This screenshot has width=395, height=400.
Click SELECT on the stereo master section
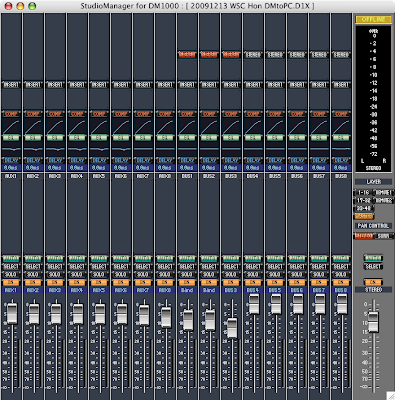point(373,266)
